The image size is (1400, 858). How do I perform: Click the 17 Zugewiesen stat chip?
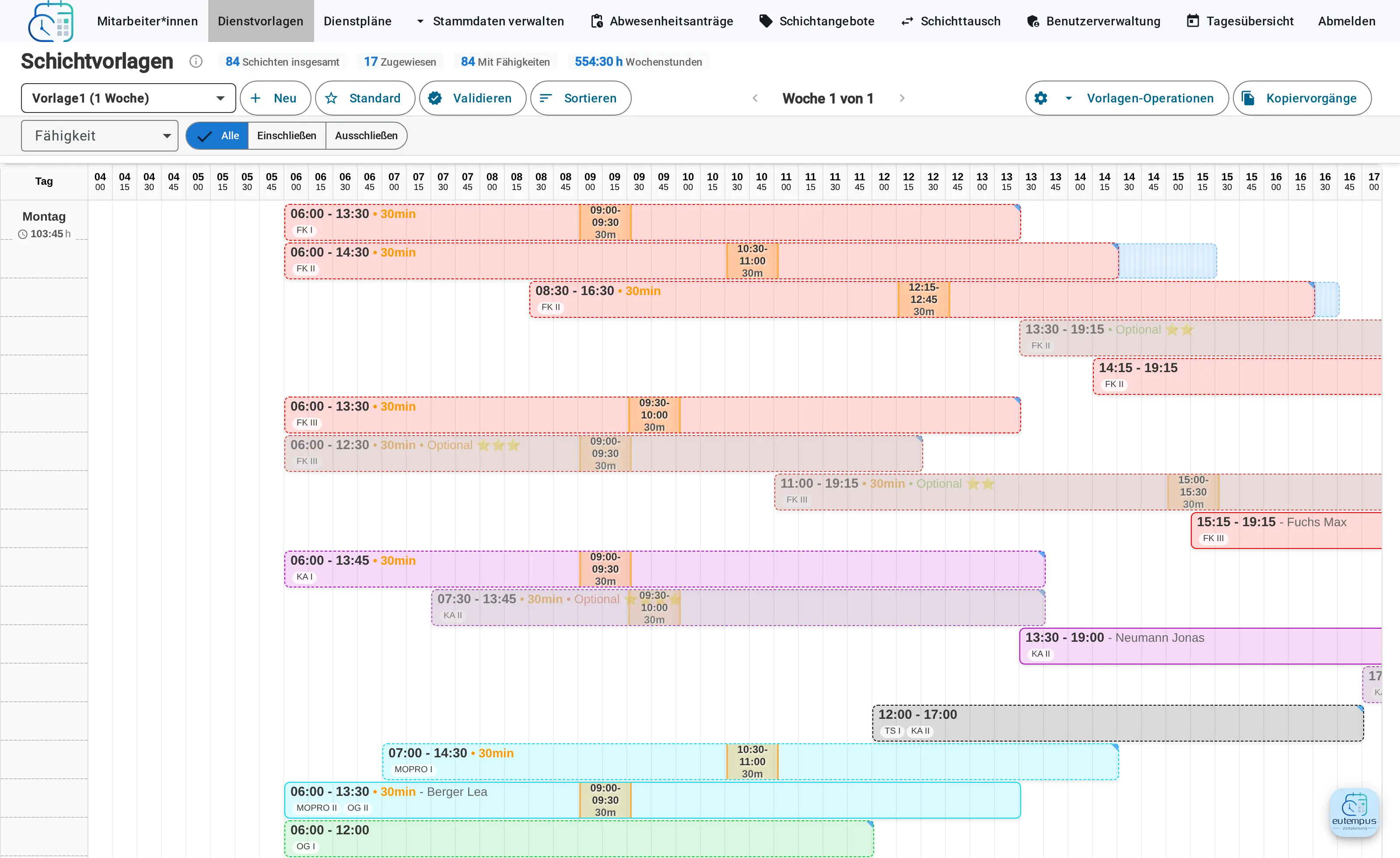coord(400,61)
